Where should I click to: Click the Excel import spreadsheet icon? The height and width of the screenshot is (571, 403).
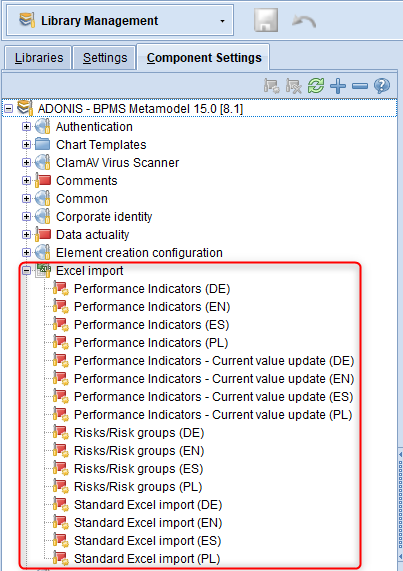coord(43,271)
